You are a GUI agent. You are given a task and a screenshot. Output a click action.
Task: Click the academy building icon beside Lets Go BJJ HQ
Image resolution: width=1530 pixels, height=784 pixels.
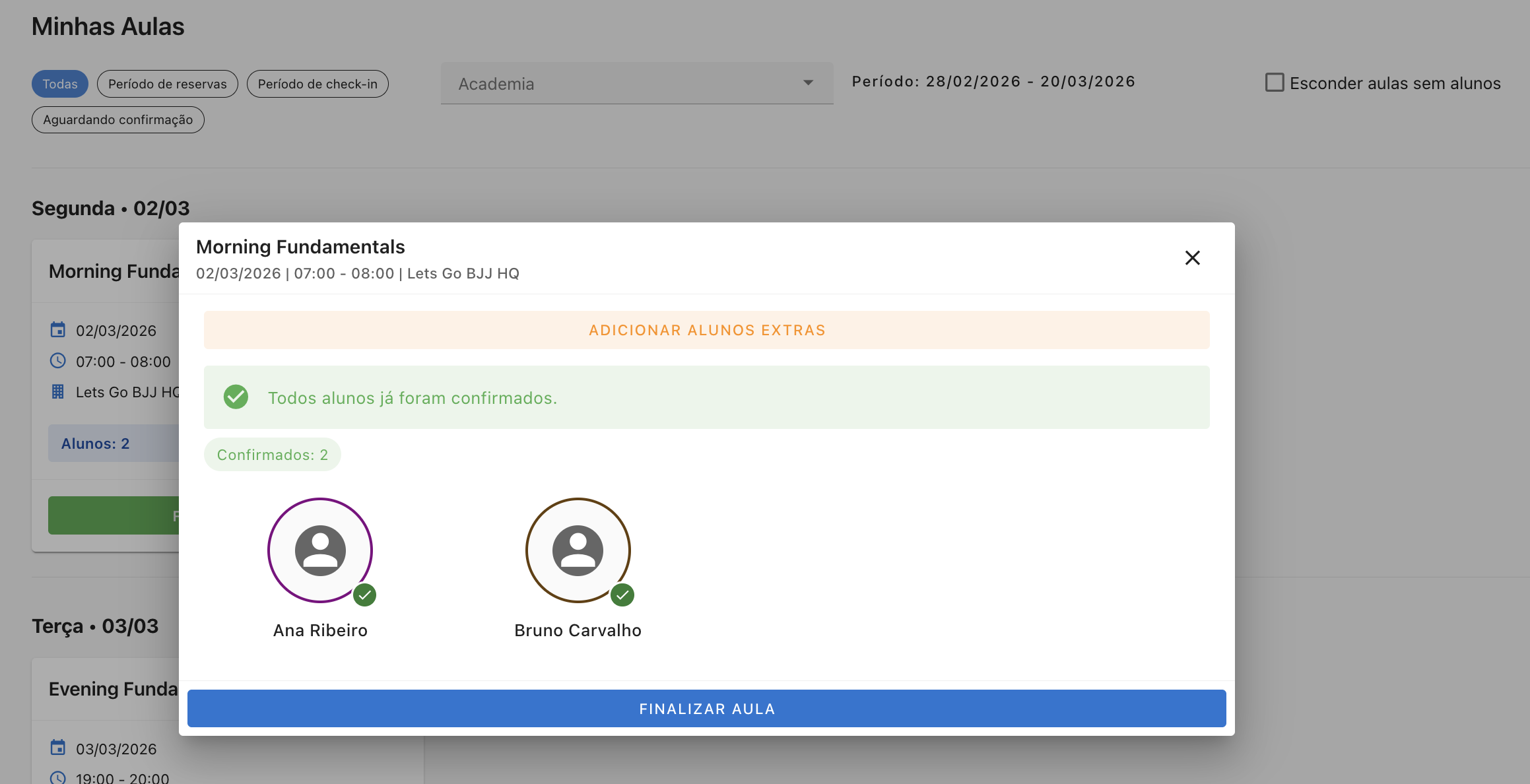tap(57, 391)
